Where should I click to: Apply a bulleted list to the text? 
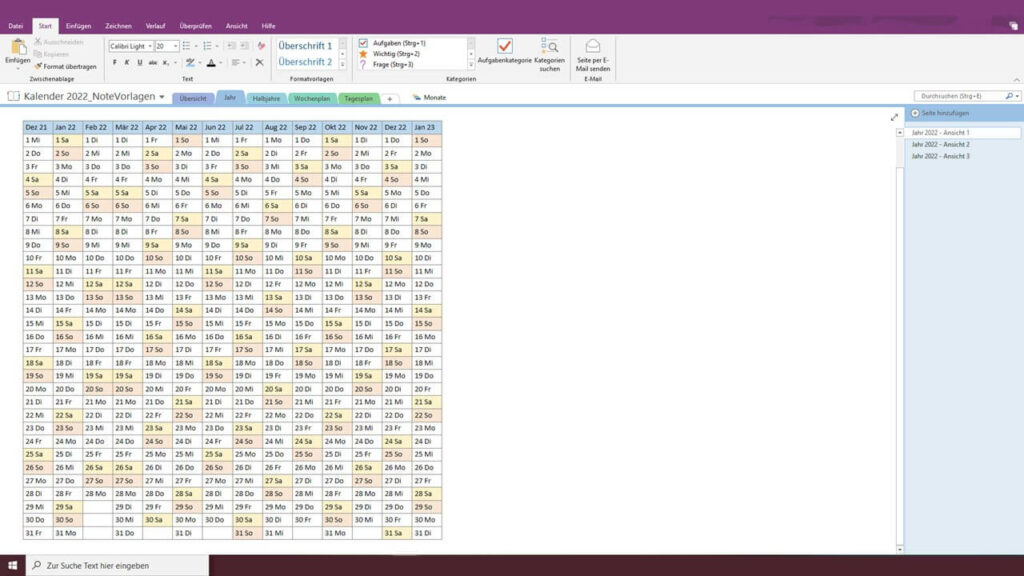187,46
